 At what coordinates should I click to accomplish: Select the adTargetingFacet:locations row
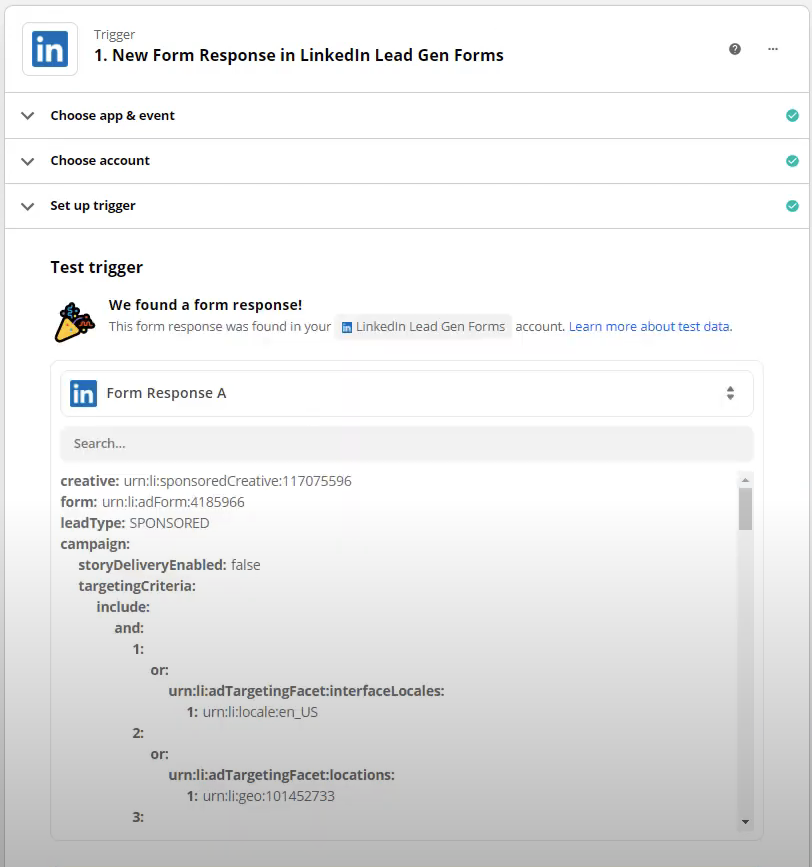[281, 775]
